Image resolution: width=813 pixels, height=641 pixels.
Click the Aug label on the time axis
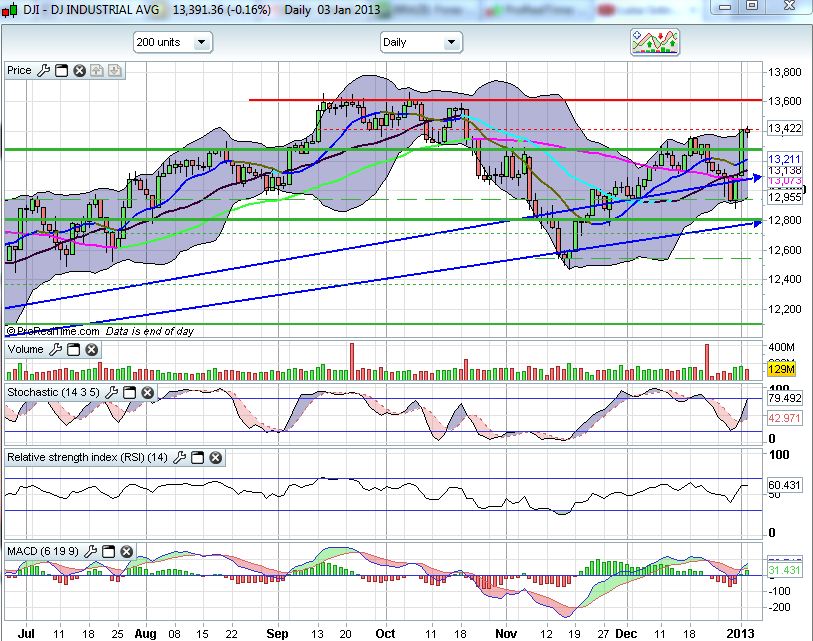(145, 634)
